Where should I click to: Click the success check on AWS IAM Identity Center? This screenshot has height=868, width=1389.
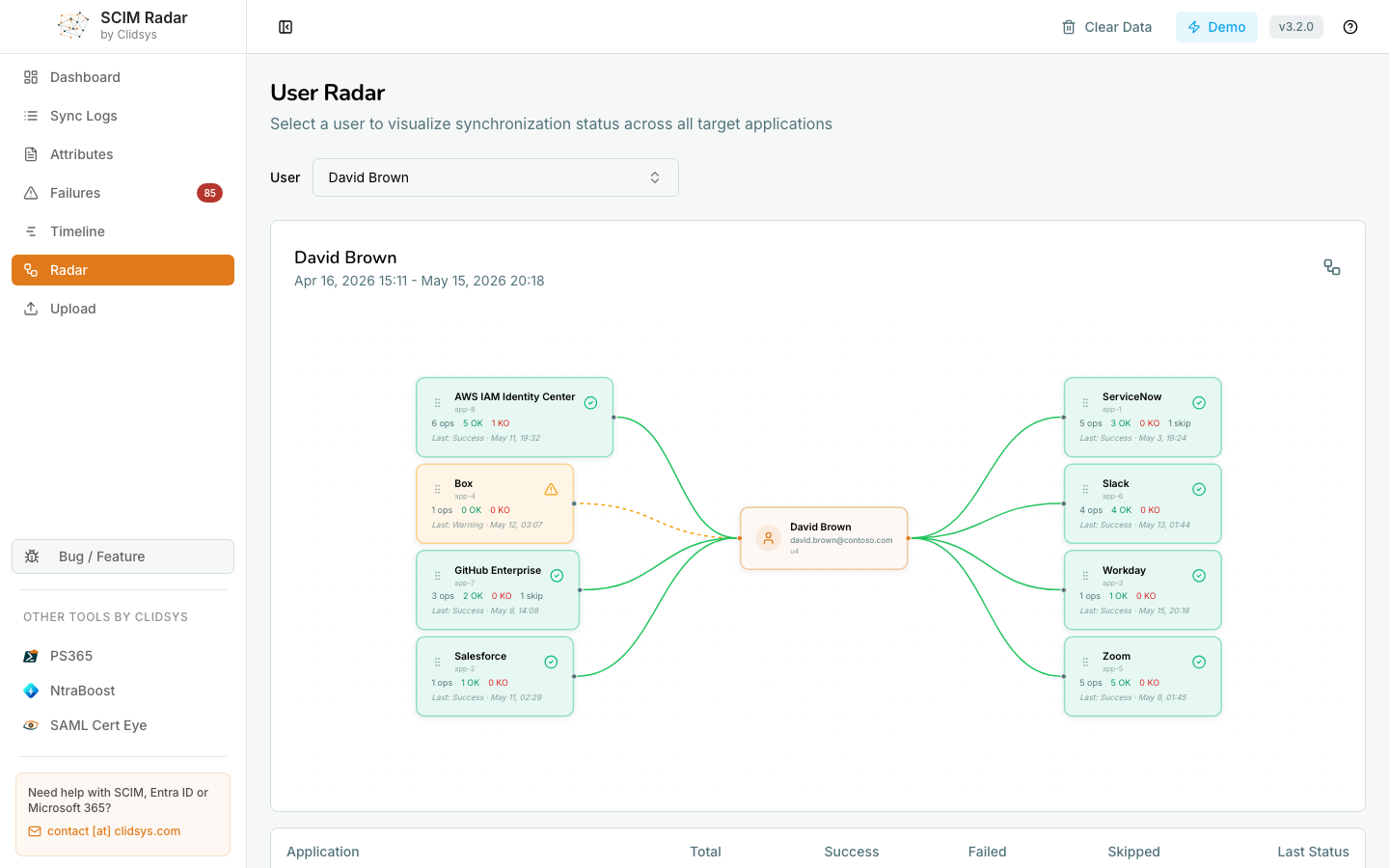(x=590, y=403)
